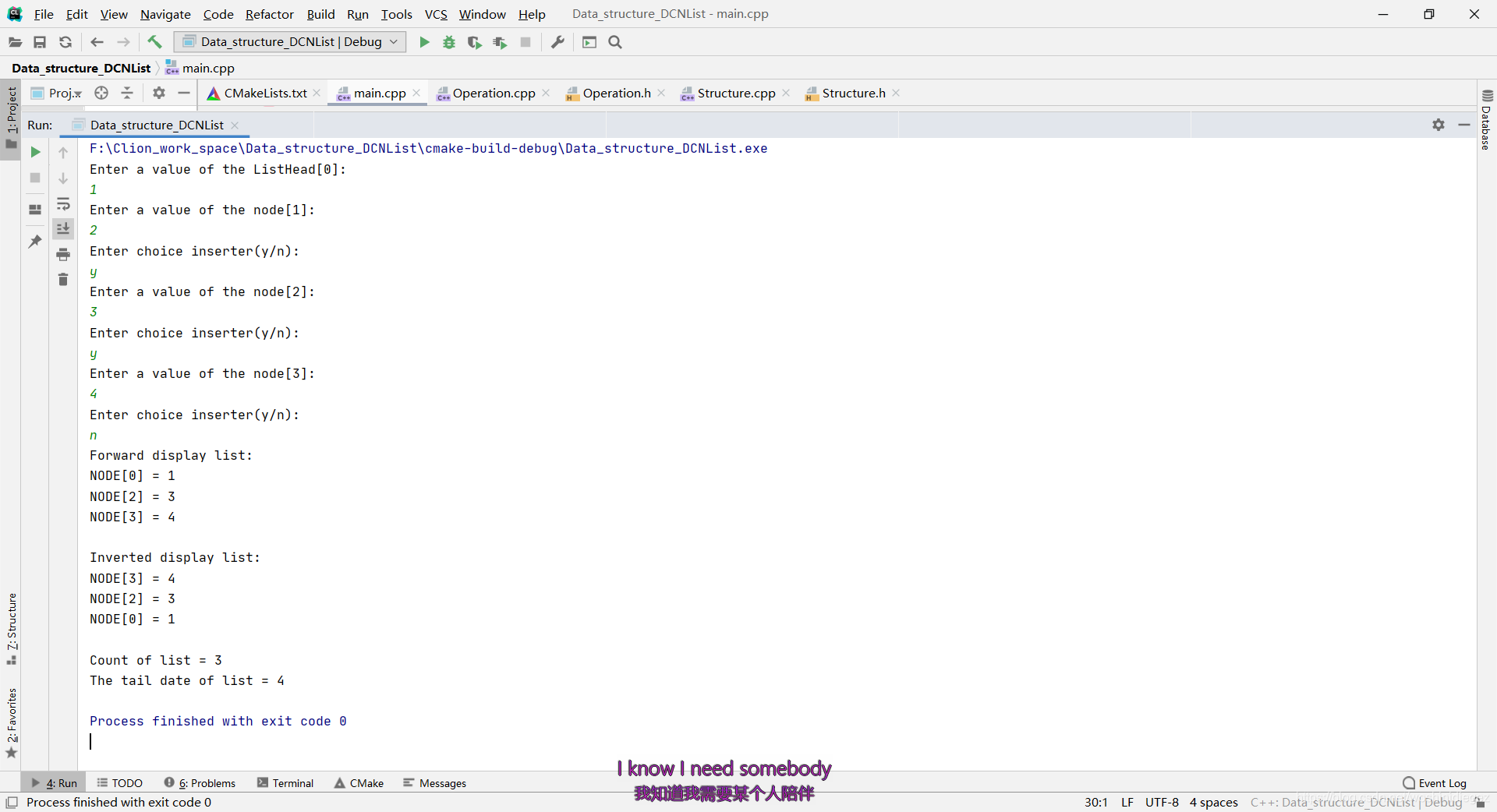This screenshot has width=1497, height=812.
Task: Open the CMake tool window
Action: (359, 783)
